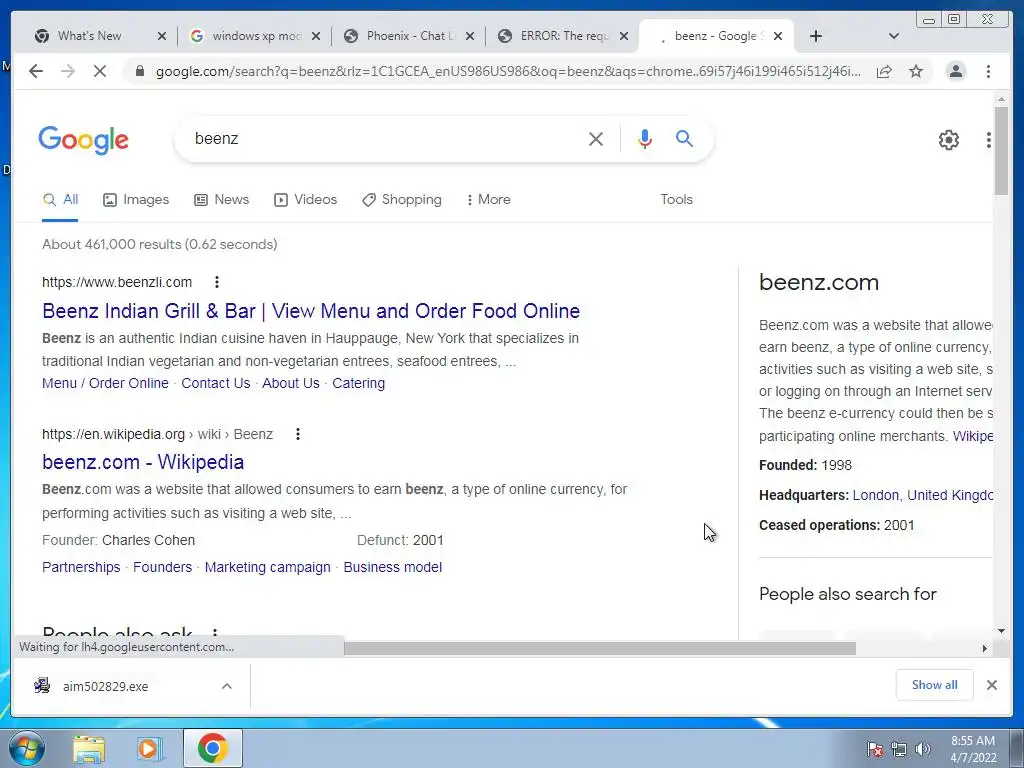Expand aim502829.exe download options

[x=227, y=686]
